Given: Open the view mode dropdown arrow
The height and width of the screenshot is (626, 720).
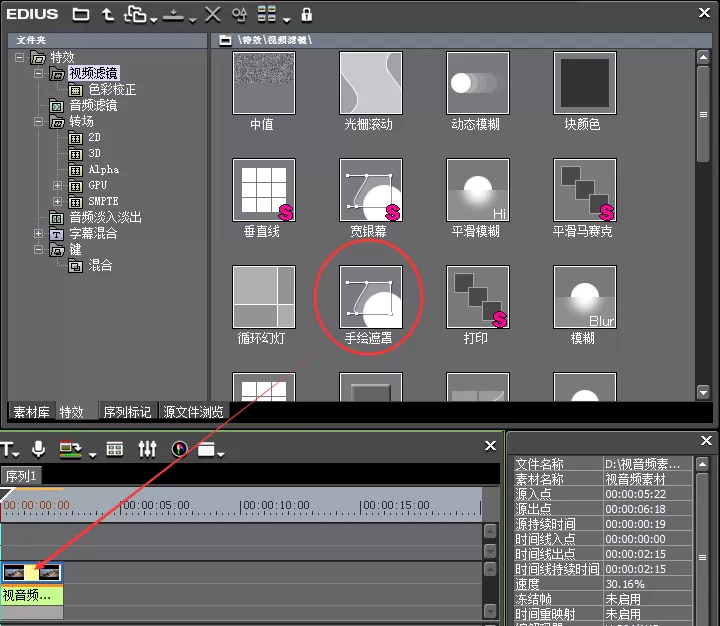Looking at the screenshot, I should pos(287,19).
